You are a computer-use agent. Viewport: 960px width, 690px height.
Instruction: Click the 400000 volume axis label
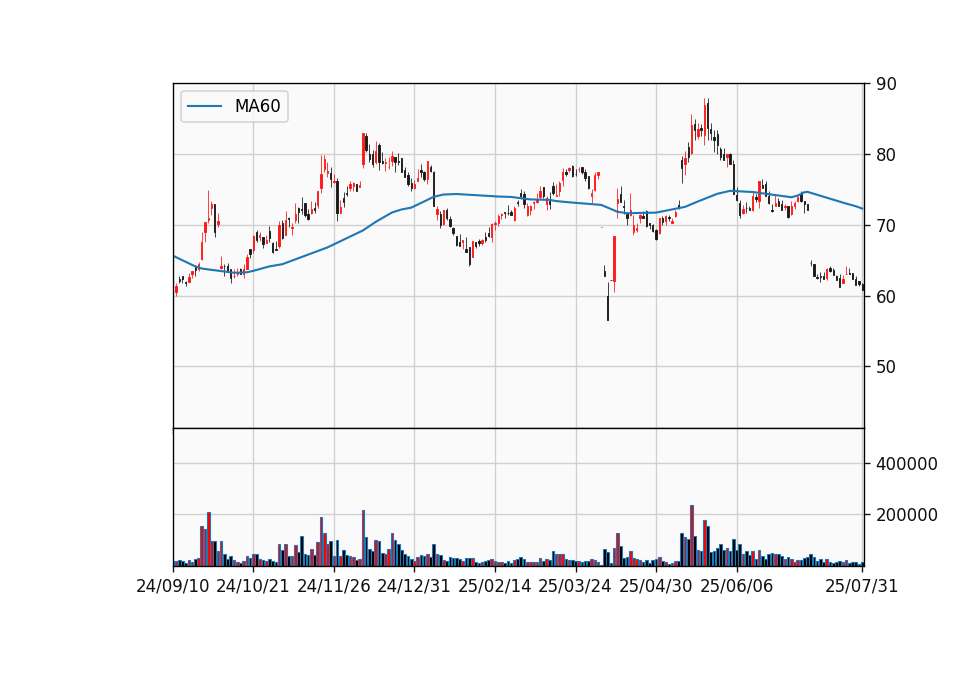(907, 464)
